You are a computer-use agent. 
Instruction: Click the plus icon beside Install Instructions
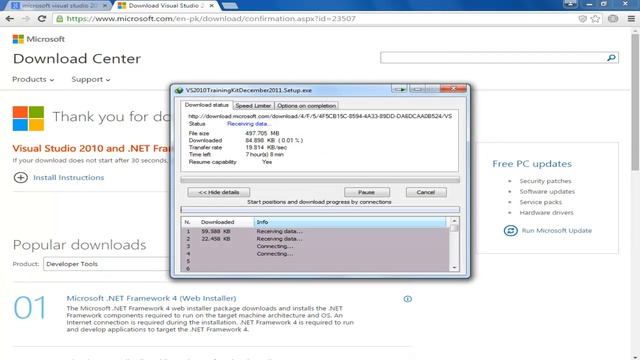click(x=20, y=178)
